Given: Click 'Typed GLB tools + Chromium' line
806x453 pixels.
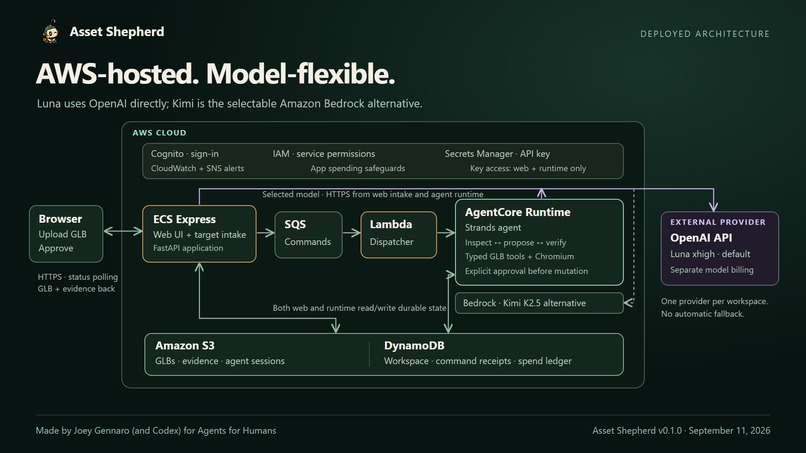Looking at the screenshot, I should click(519, 257).
